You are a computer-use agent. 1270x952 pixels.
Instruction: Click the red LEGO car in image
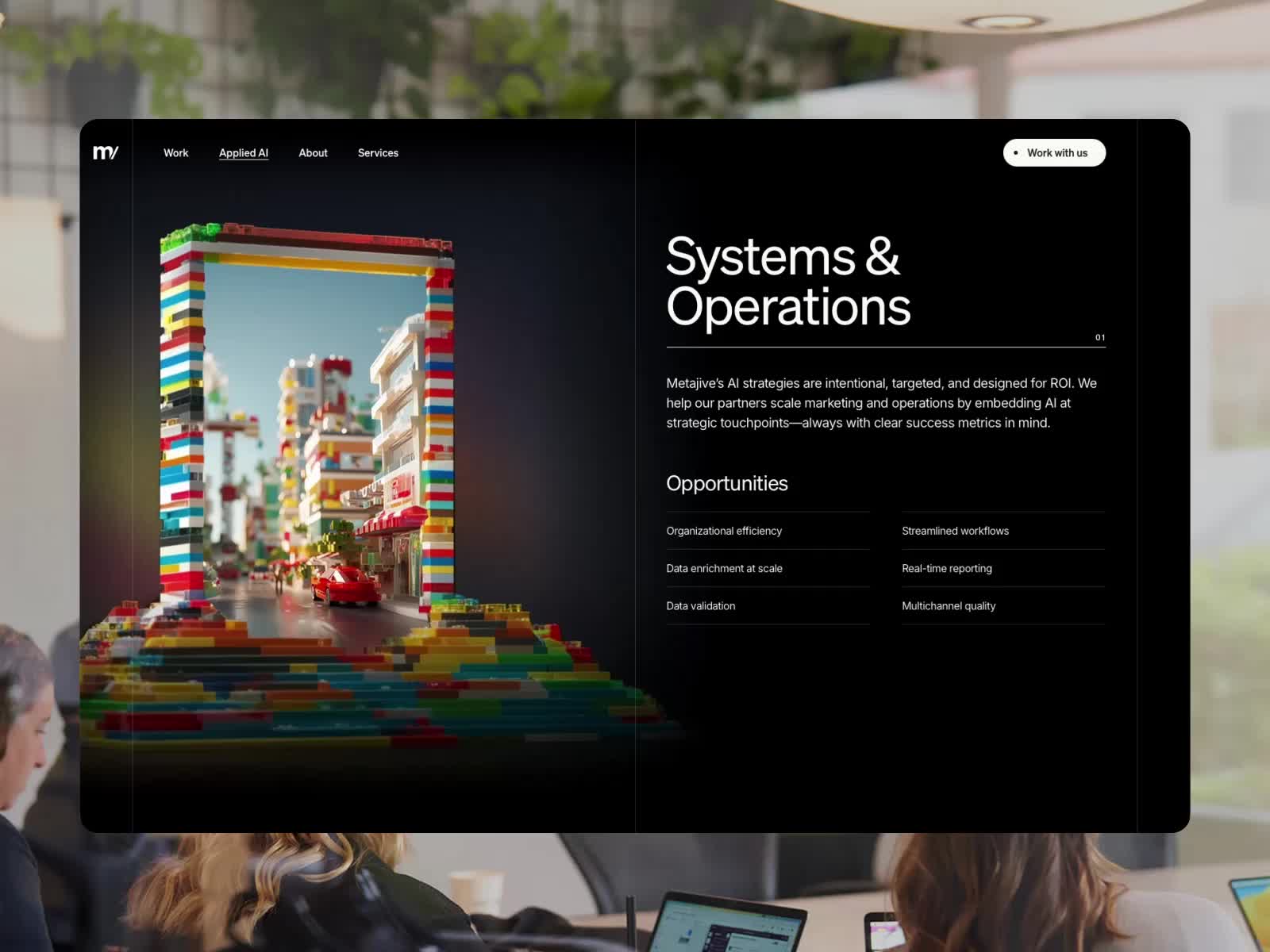pos(345,585)
